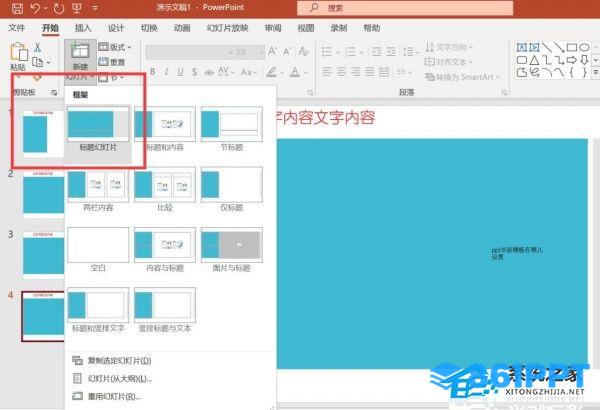Click the Clear Formatting icon
This screenshot has height=410, width=600.
click(304, 51)
